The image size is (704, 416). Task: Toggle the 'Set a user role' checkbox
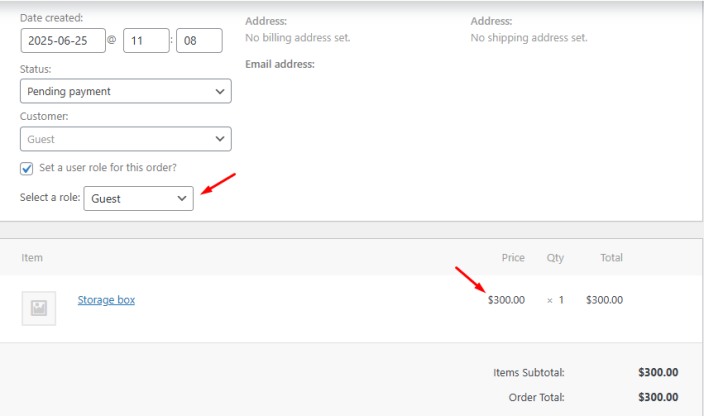pyautogui.click(x=27, y=168)
